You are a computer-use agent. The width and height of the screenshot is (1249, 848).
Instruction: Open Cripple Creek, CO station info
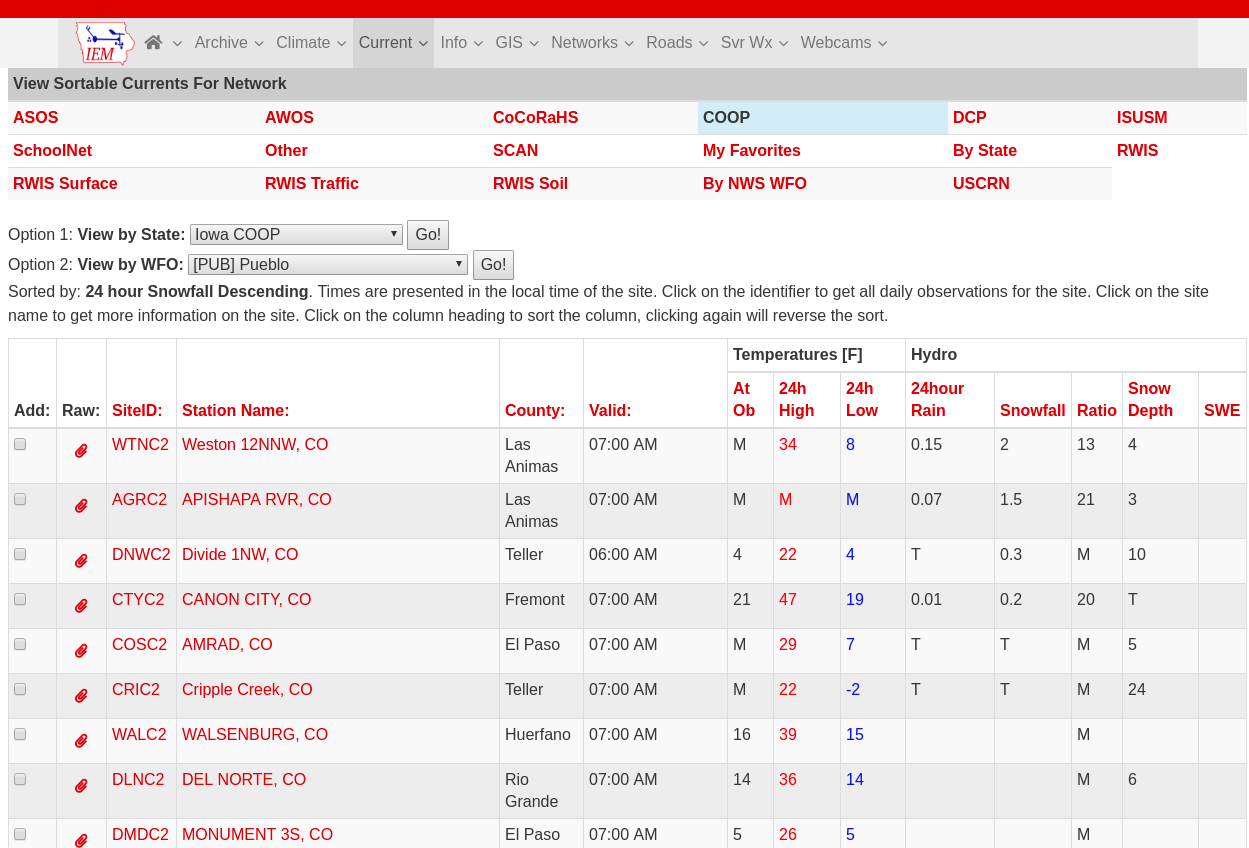[247, 689]
